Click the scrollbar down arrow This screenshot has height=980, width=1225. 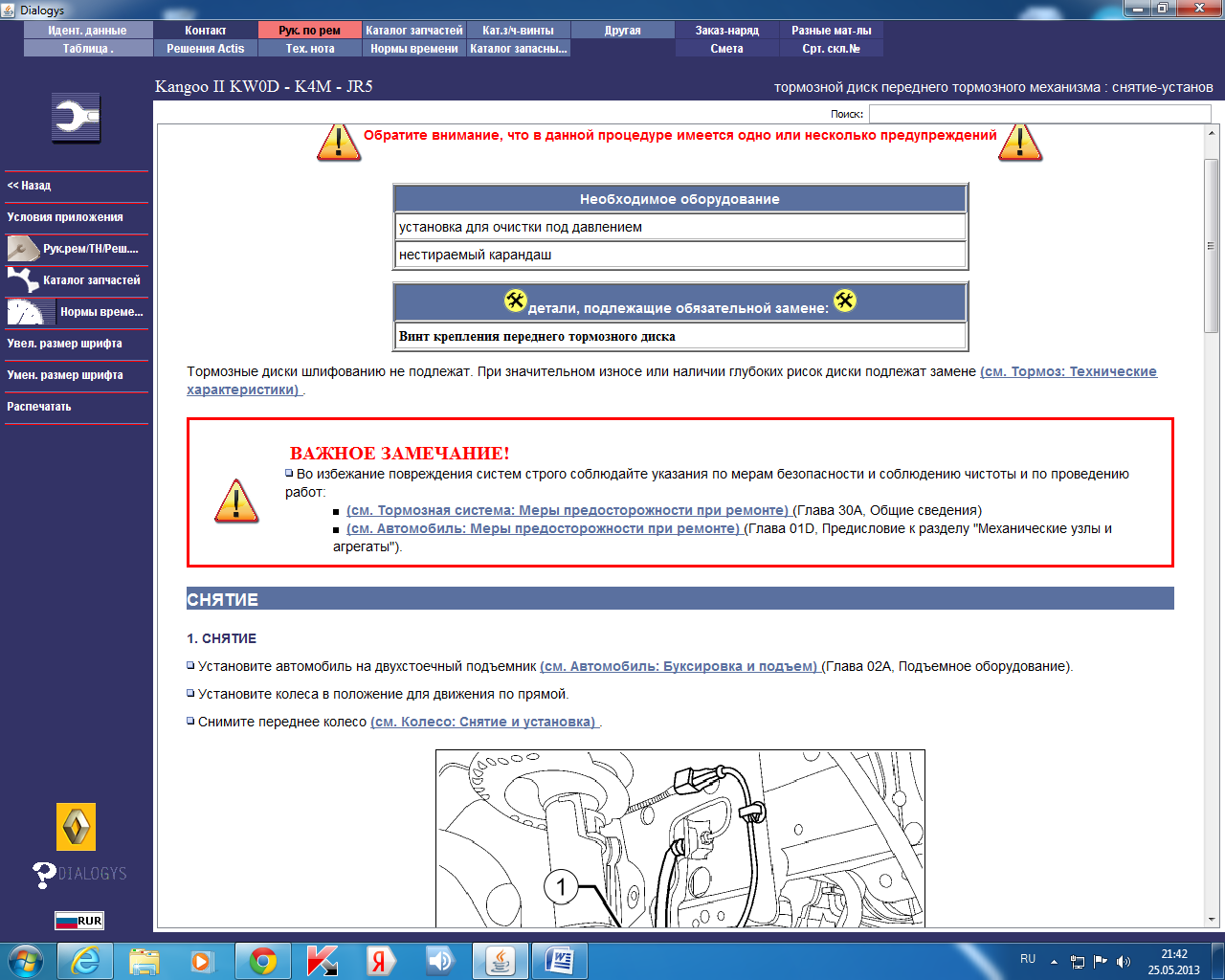tap(1212, 920)
